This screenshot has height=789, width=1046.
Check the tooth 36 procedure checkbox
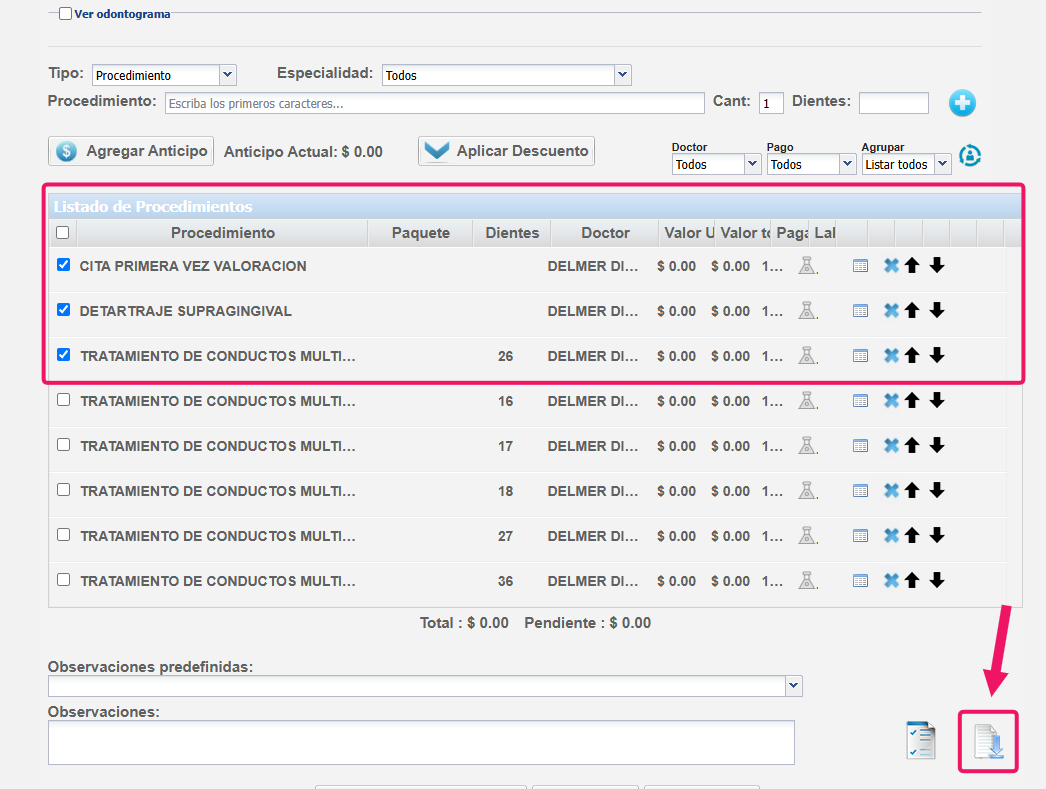tap(64, 580)
